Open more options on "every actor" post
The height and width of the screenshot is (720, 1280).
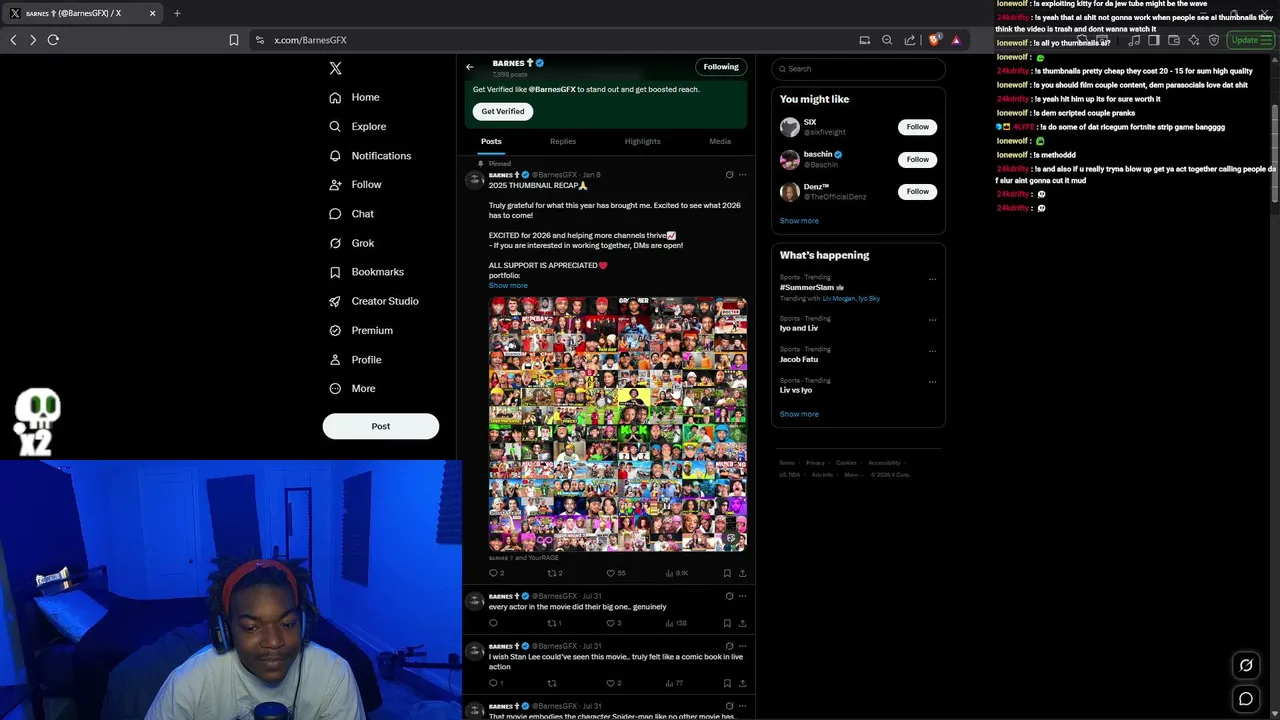click(742, 596)
